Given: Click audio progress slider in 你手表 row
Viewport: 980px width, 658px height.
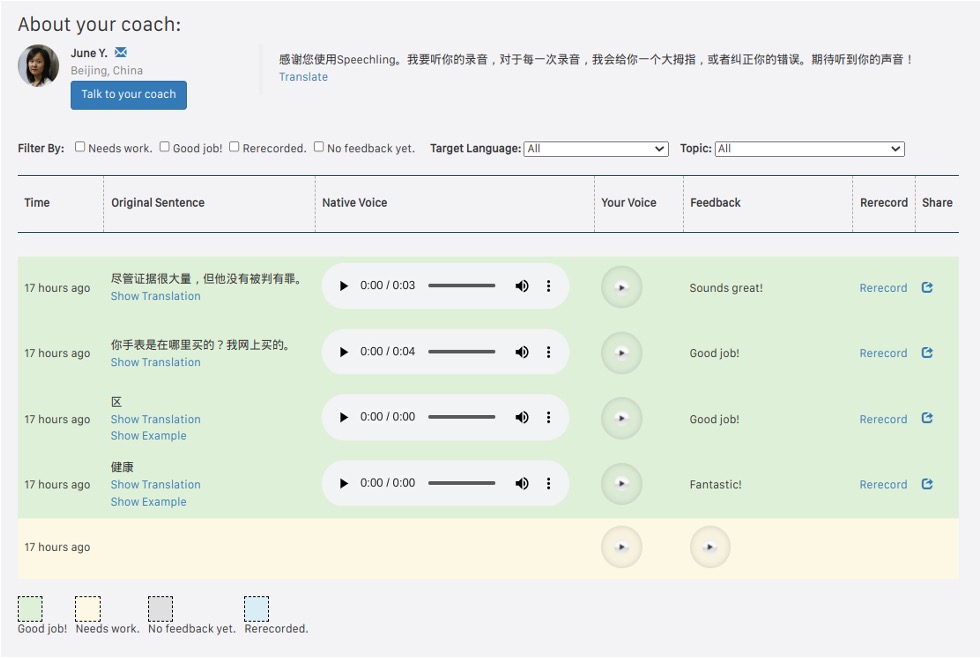Looking at the screenshot, I should tap(462, 352).
